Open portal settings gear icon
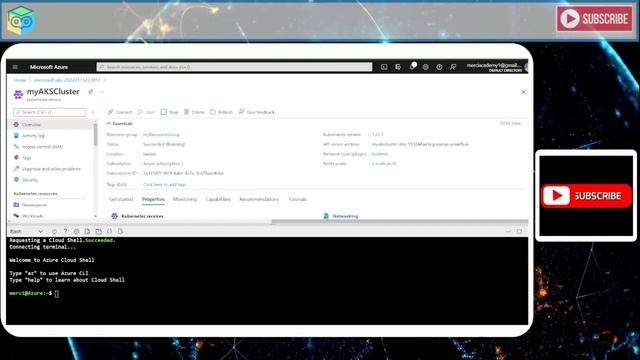The image size is (640, 360). coord(425,67)
